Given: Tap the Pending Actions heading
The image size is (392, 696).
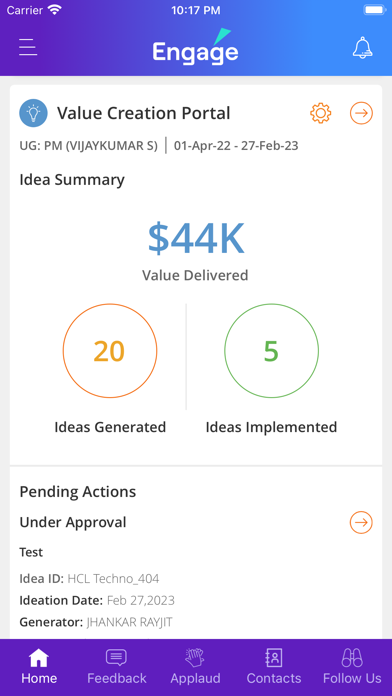Looking at the screenshot, I should 78,492.
